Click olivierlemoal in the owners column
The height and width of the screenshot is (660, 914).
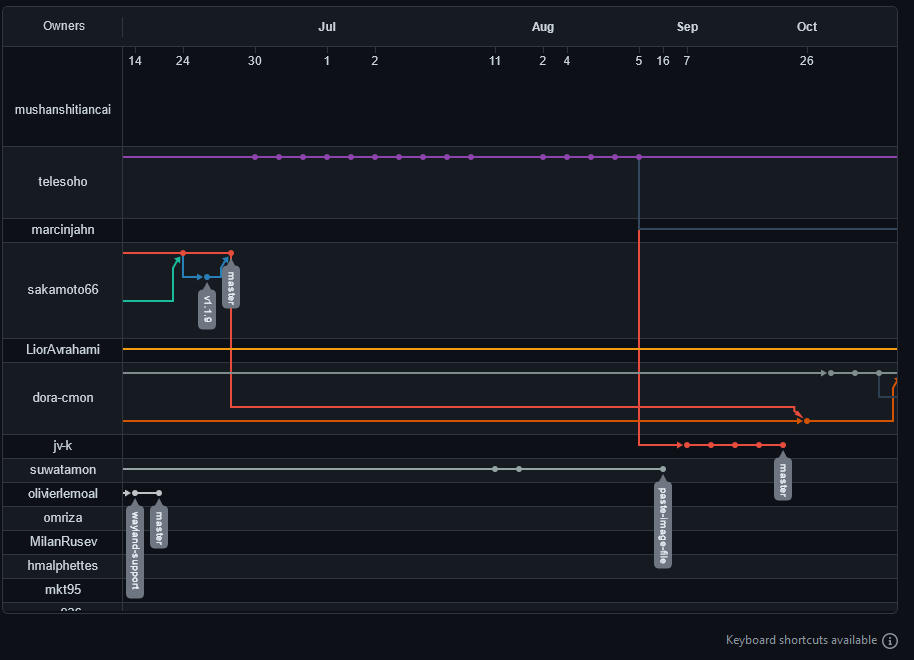pyautogui.click(x=63, y=494)
